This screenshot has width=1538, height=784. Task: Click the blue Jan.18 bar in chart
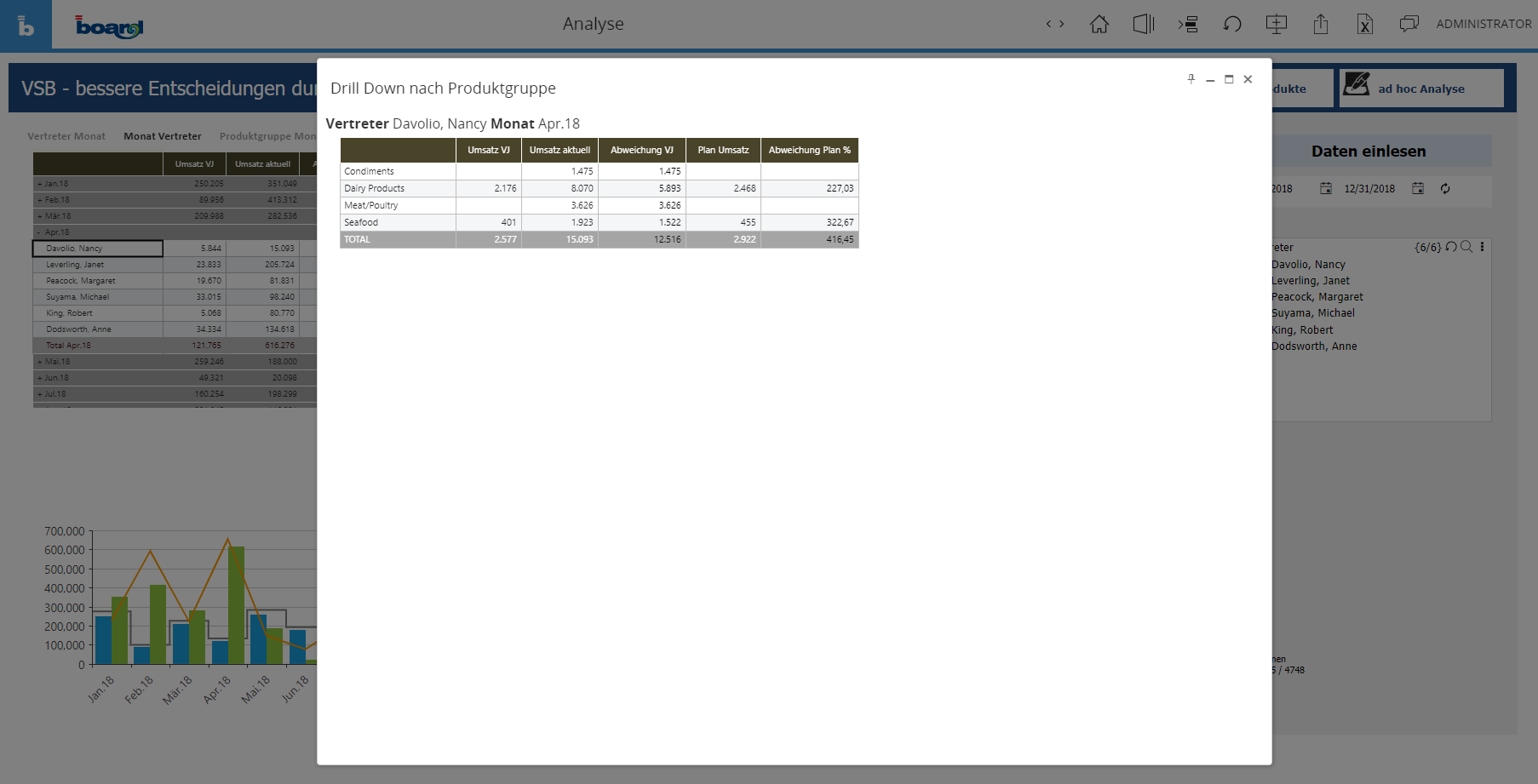[103, 640]
